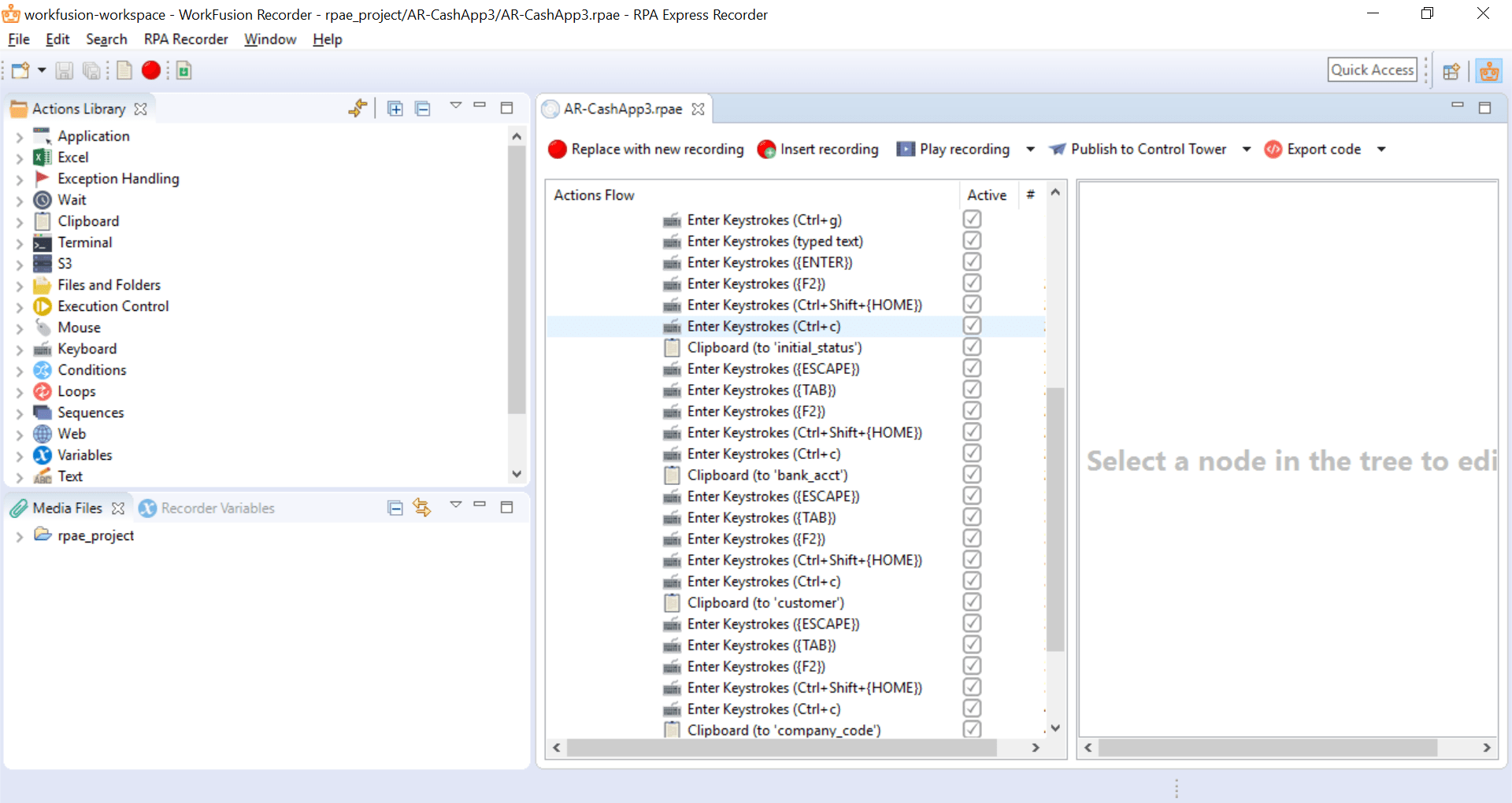Toggle Active checkbox for Enter Keystrokes ({ENTER})
Image resolution: width=1512 pixels, height=803 pixels.
tap(972, 261)
